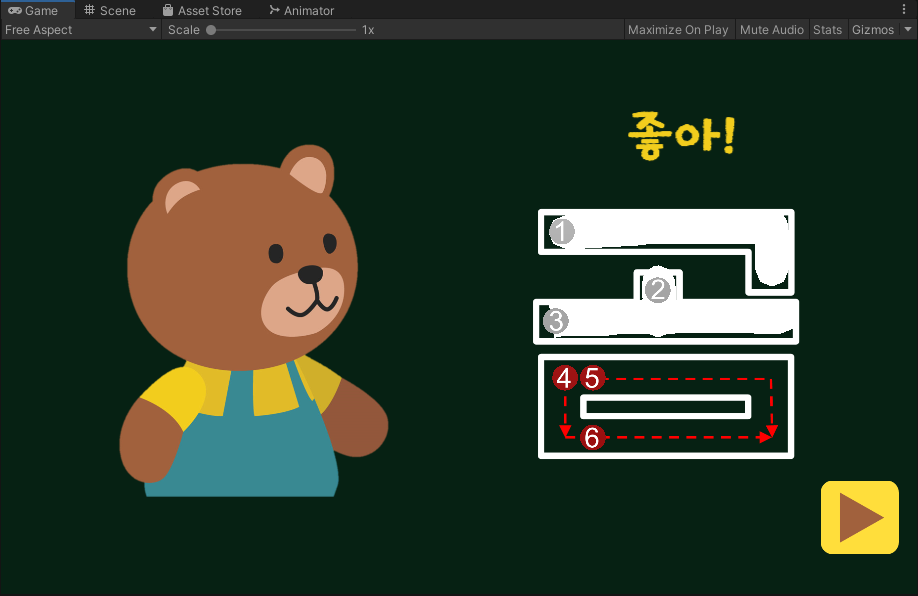Viewport: 918px width, 596px height.
Task: Toggle Mute Audio
Action: (x=772, y=30)
